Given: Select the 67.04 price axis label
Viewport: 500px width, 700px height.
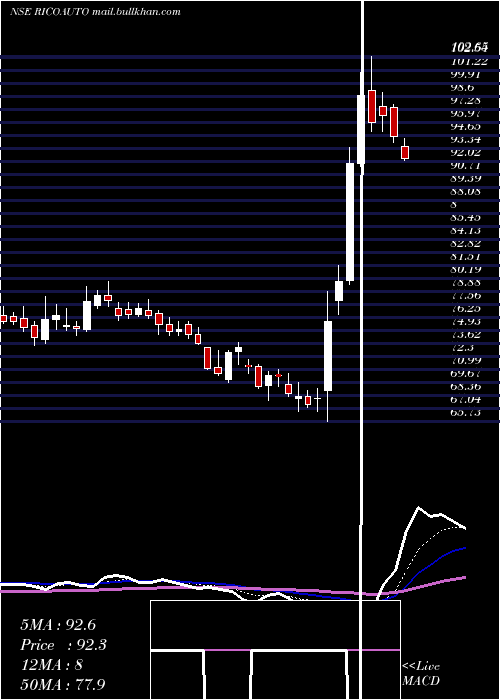Looking at the screenshot, I should click(467, 399).
